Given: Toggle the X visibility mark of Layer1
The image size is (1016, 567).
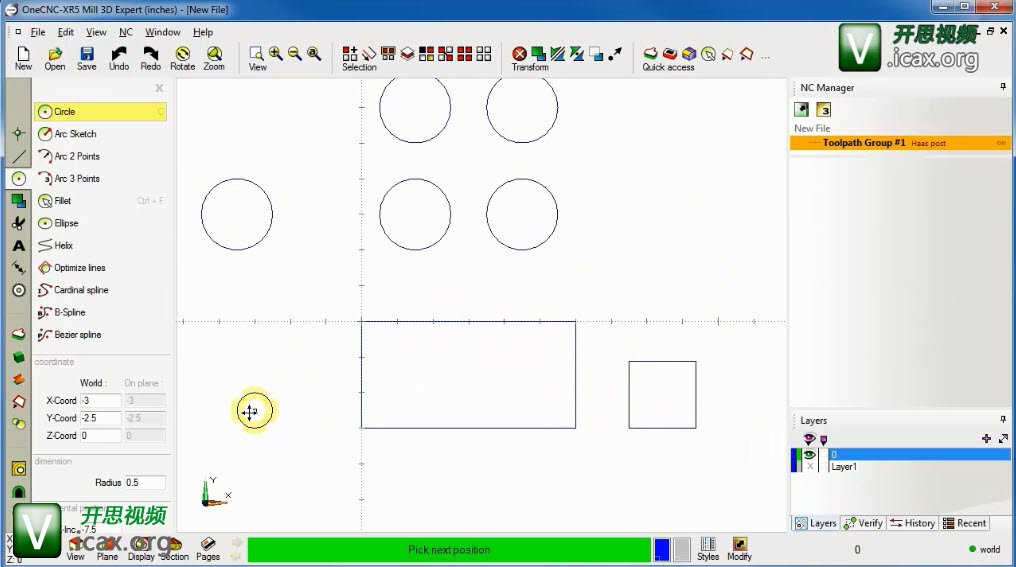Looking at the screenshot, I should [x=809, y=467].
